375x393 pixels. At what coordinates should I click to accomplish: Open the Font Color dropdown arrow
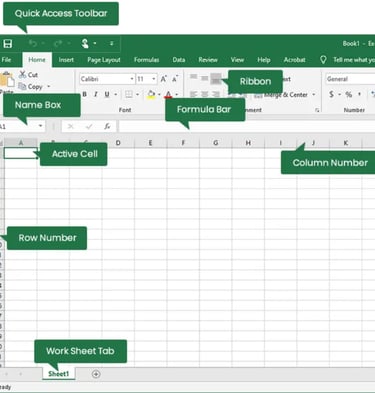click(176, 94)
